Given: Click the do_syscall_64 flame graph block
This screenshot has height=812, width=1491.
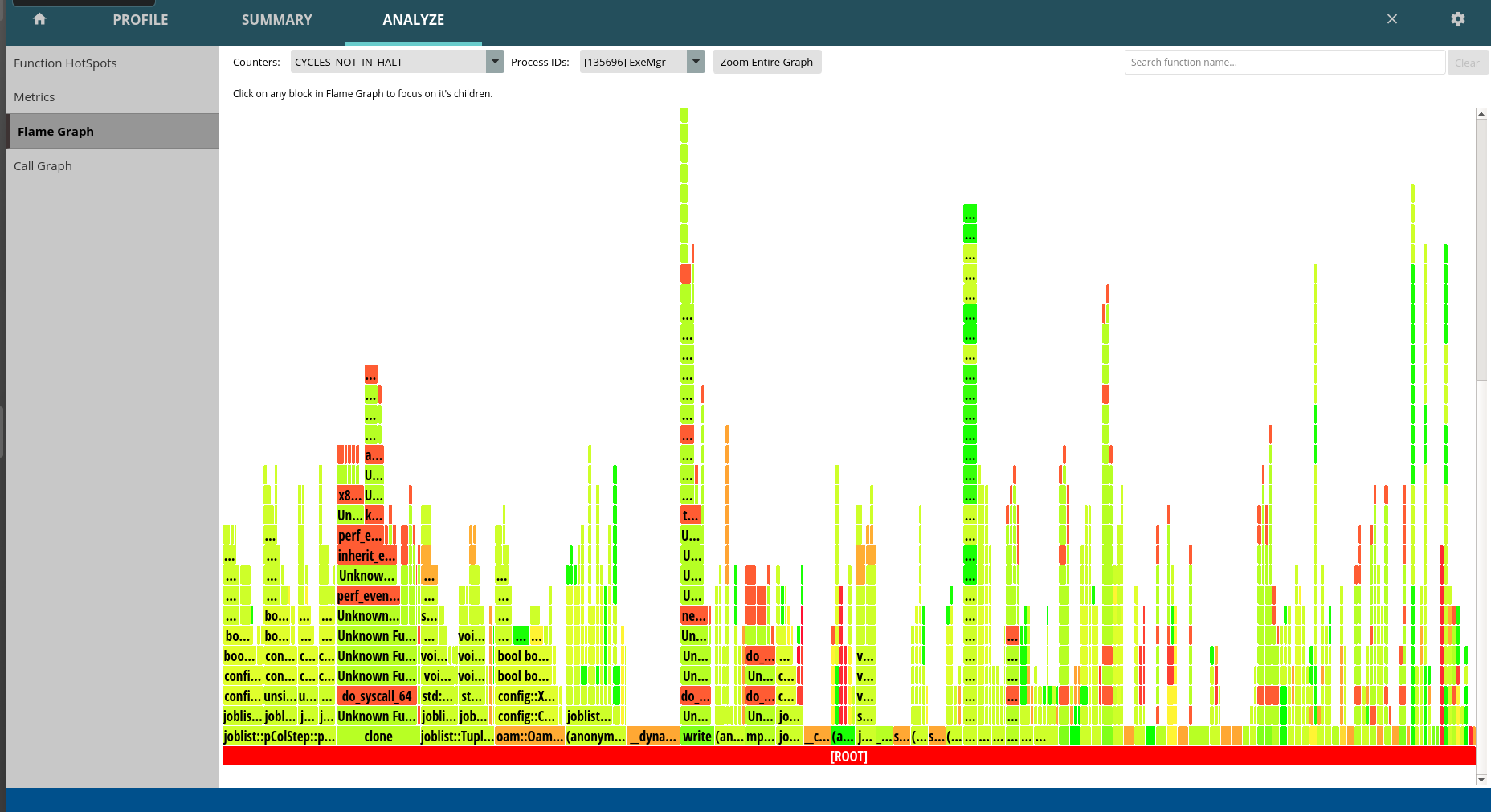Looking at the screenshot, I should point(376,696).
